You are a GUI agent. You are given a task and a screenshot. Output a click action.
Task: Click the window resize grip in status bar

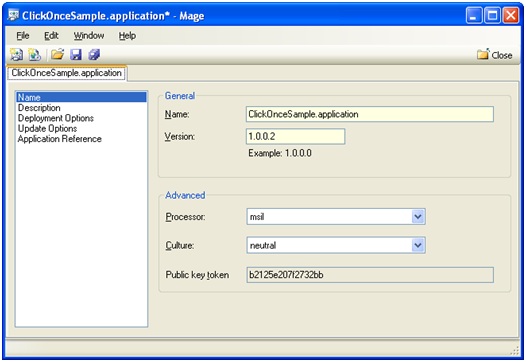coord(515,351)
